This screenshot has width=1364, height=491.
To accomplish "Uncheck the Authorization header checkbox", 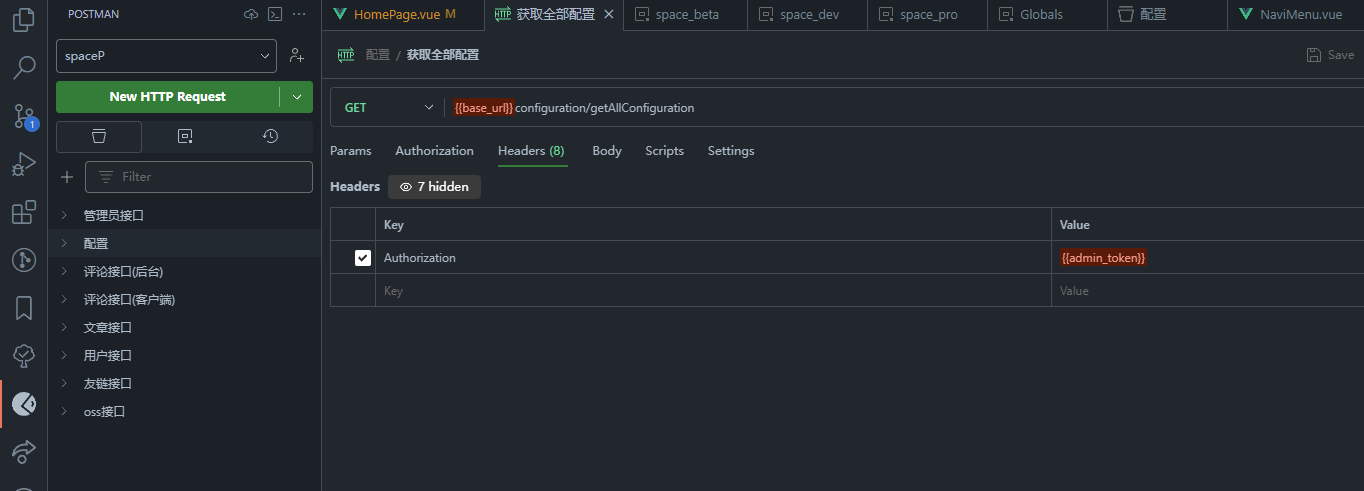I will [x=363, y=258].
